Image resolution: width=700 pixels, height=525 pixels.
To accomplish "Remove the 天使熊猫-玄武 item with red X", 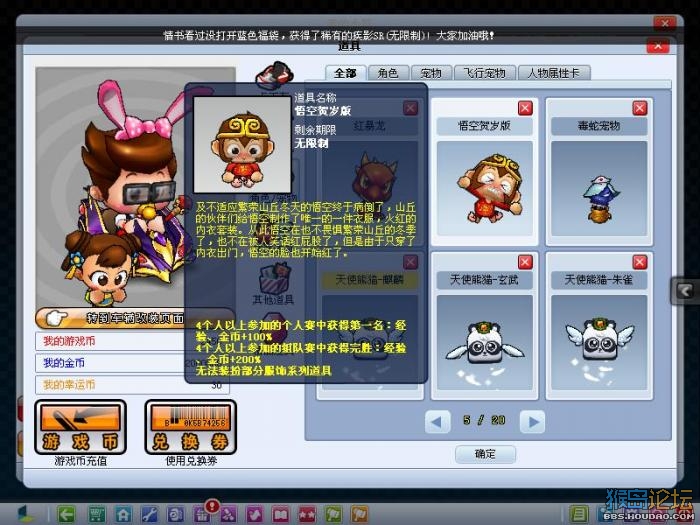I will [x=525, y=262].
